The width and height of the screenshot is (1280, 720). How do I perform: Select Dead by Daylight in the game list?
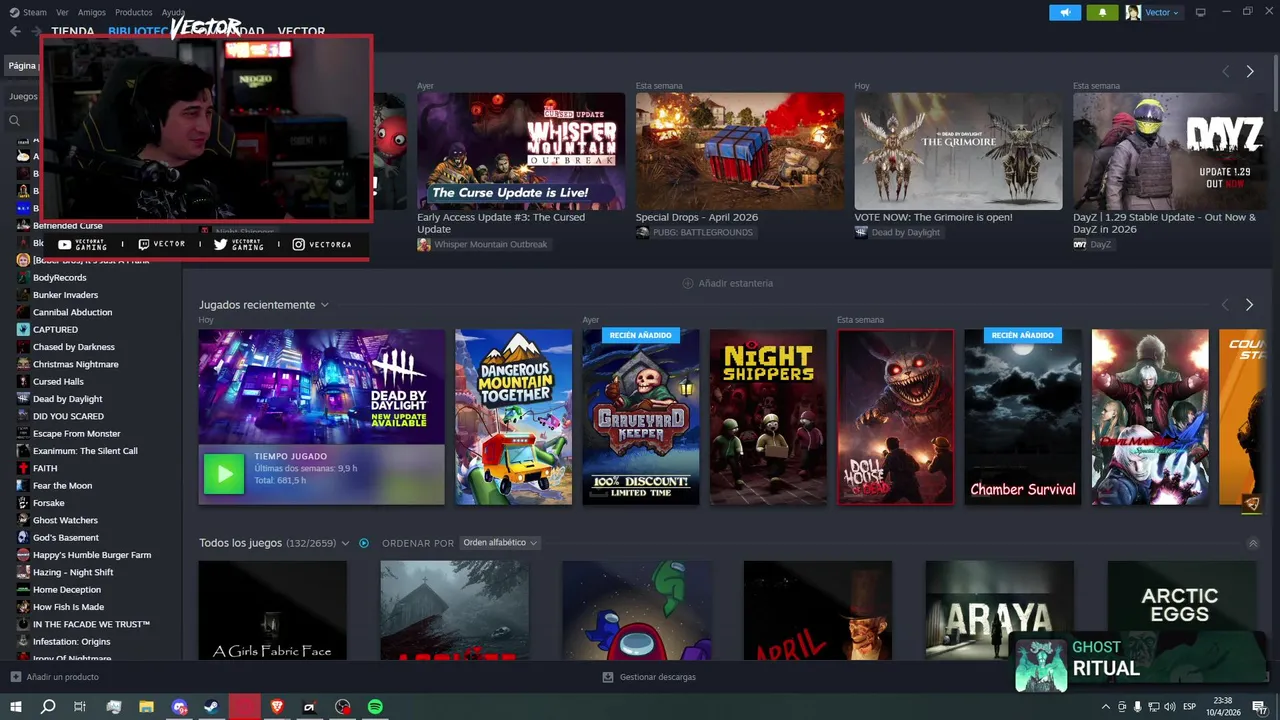pyautogui.click(x=68, y=399)
